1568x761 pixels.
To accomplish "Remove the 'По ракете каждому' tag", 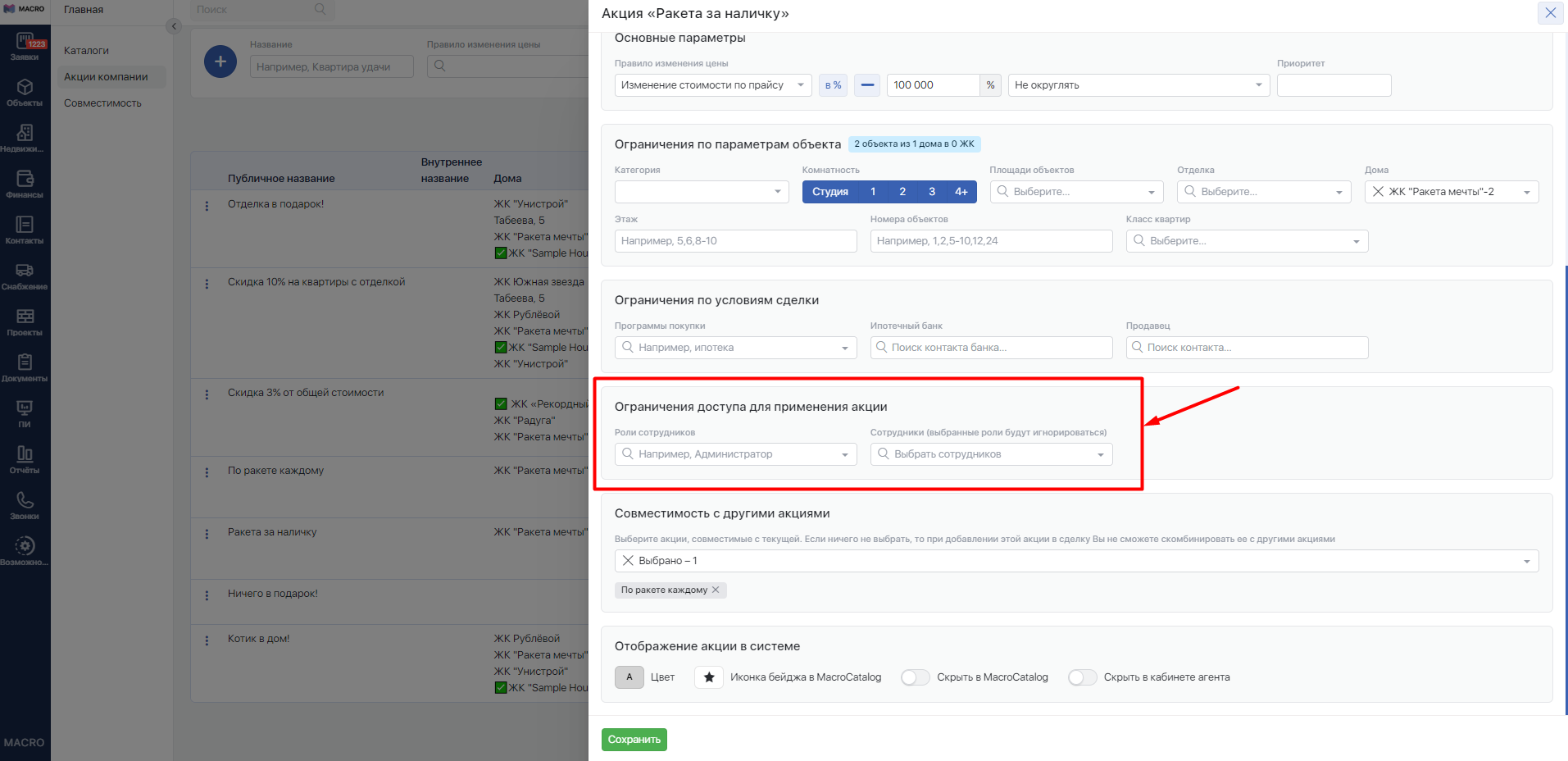I will pyautogui.click(x=716, y=590).
